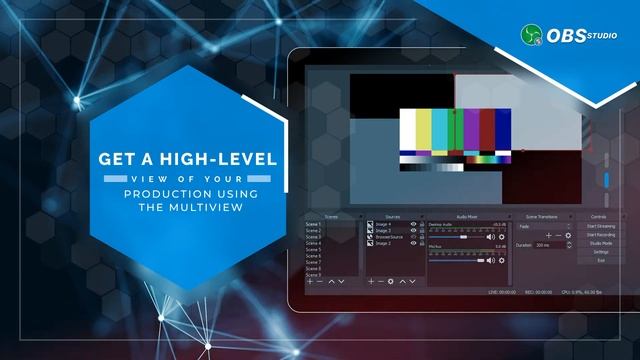This screenshot has height=360, width=640.
Task: Hide Image 3 with its eye icon
Action: tap(413, 231)
